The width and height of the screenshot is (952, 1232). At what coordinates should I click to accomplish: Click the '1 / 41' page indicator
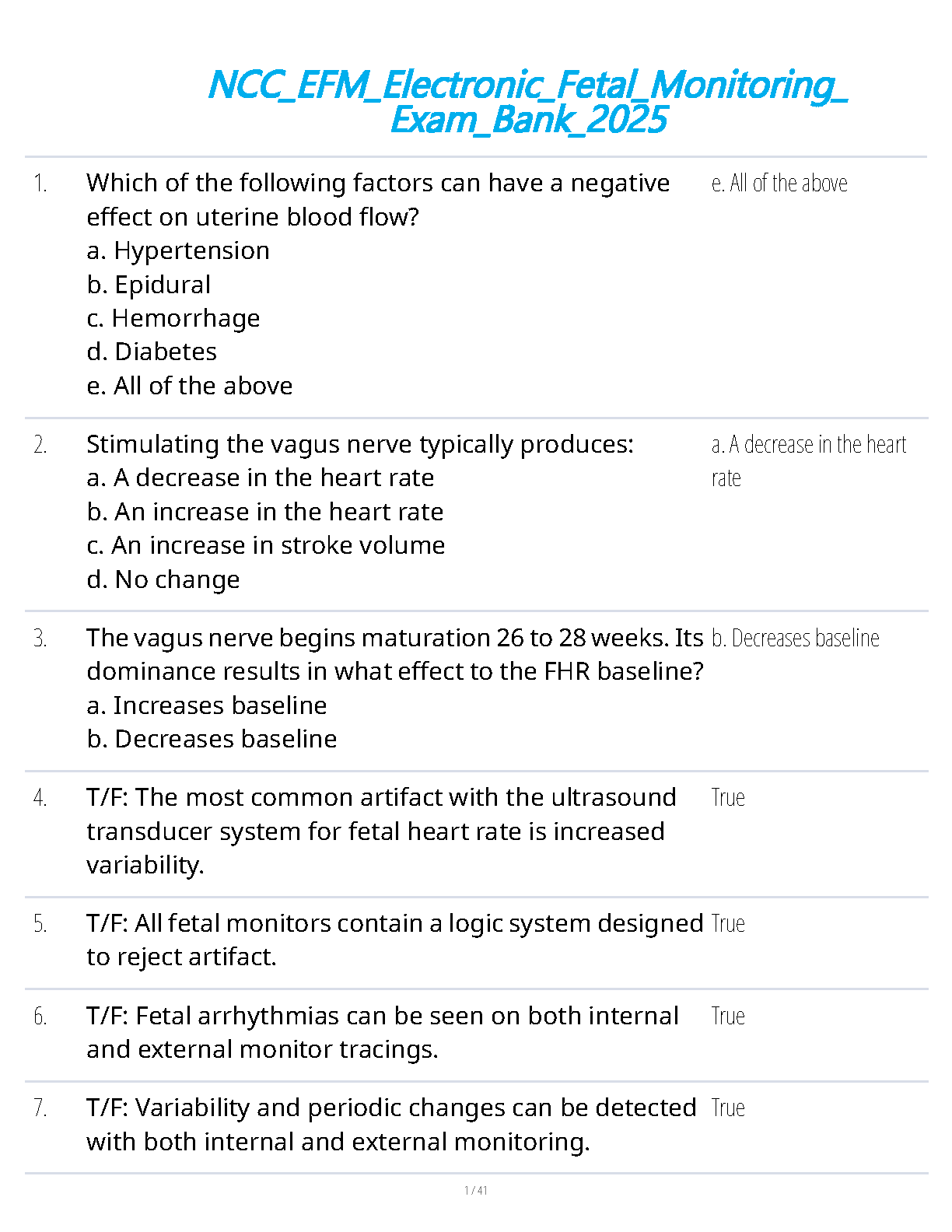[476, 1191]
